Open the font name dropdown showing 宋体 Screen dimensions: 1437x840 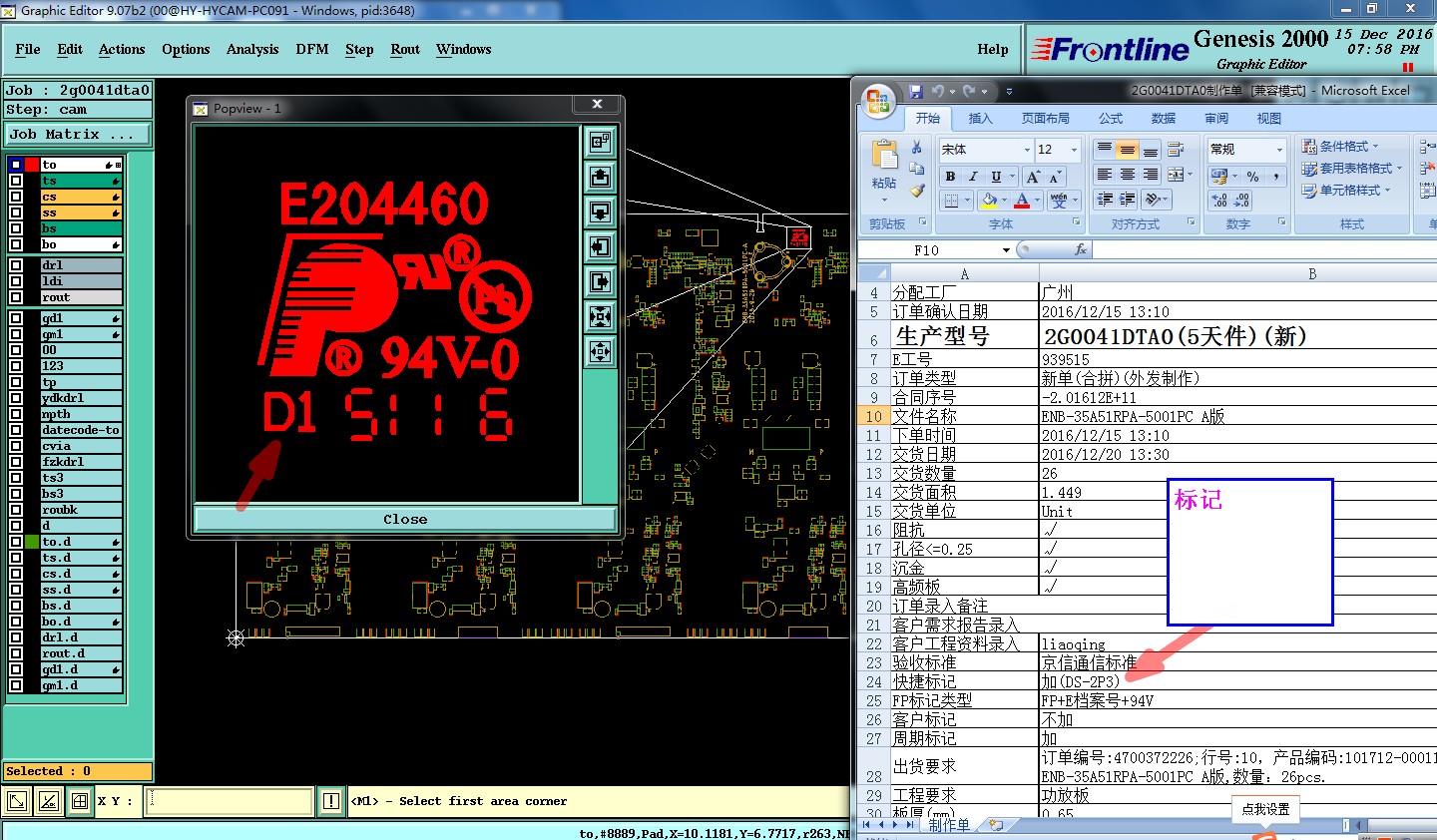click(x=1027, y=150)
